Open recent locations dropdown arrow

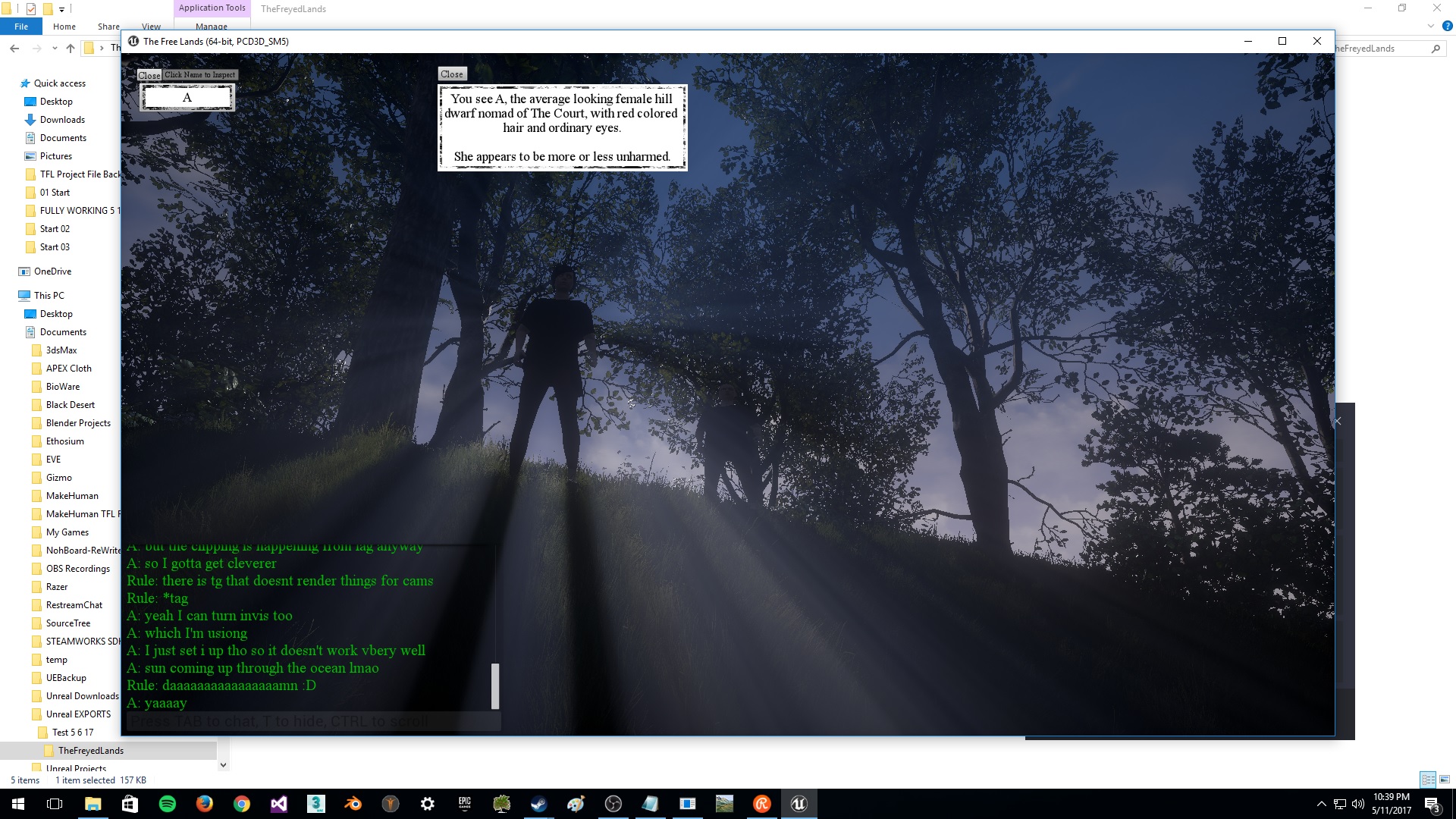pos(55,49)
